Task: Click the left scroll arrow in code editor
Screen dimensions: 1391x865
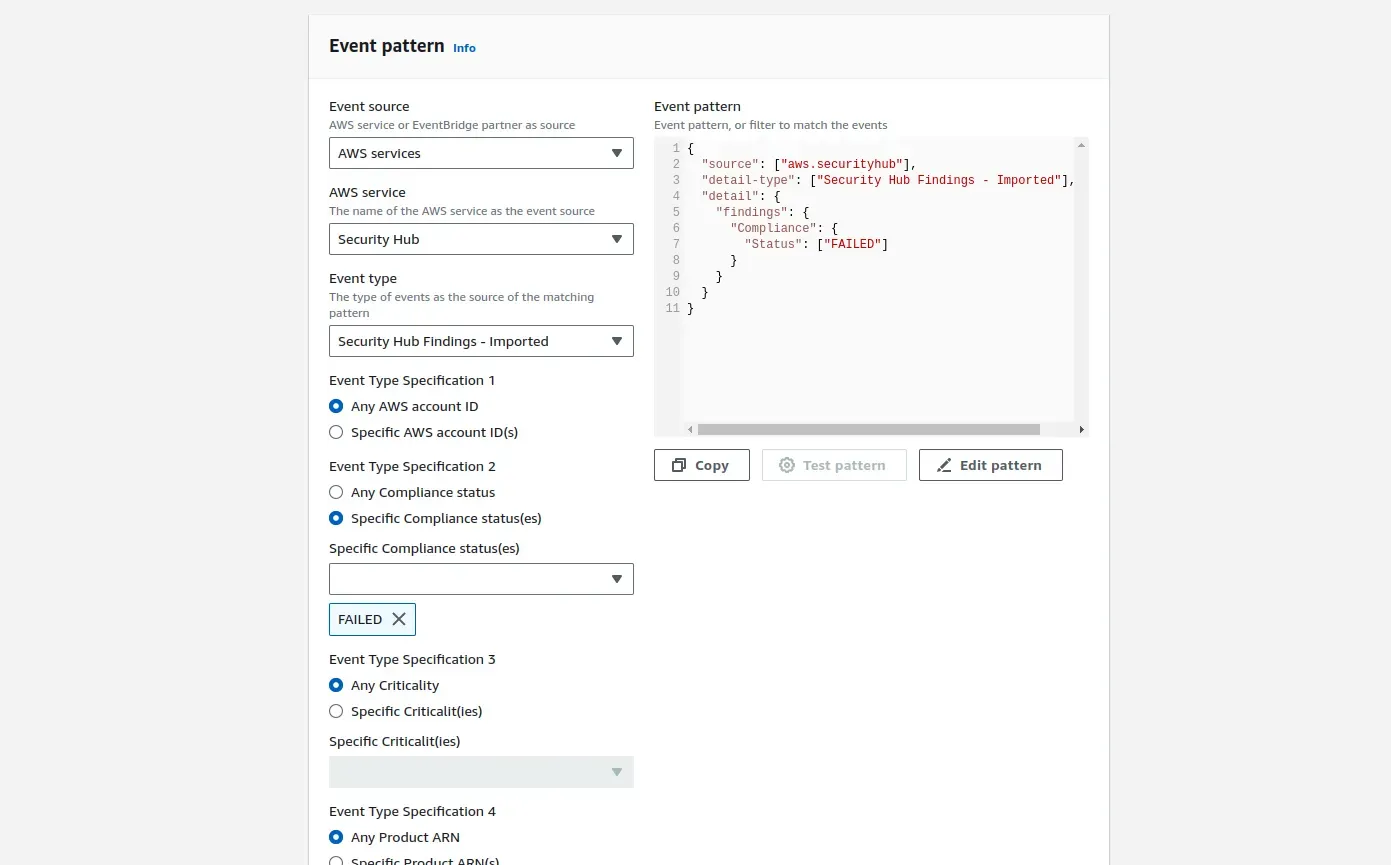Action: [x=690, y=429]
